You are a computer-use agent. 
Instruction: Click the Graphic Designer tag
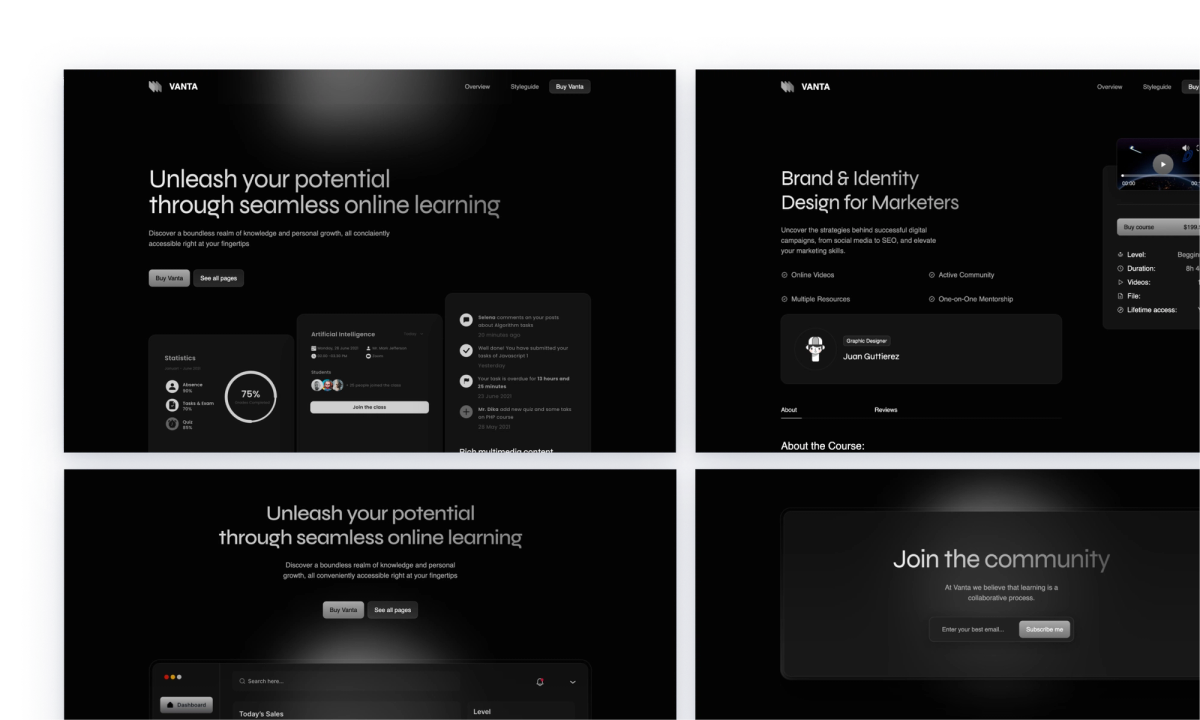(x=866, y=341)
